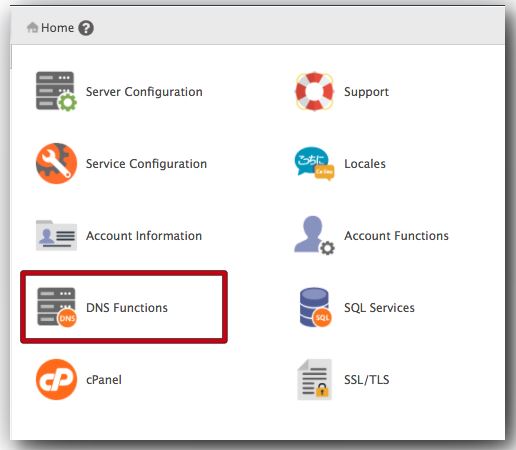This screenshot has height=450, width=516.
Task: Click the Support lifebuoy icon
Action: coord(314,91)
